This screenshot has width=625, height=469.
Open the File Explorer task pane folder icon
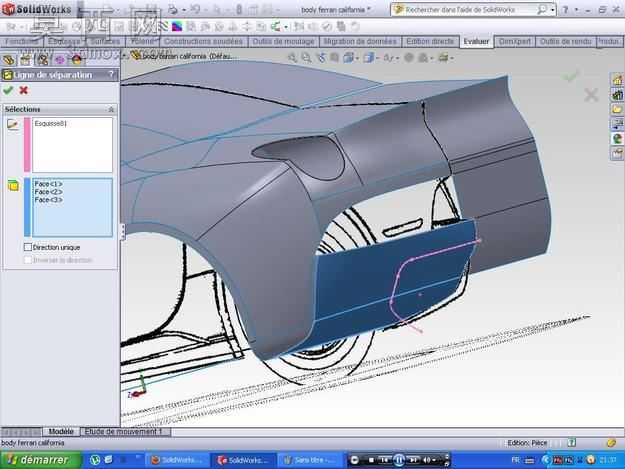pyautogui.click(x=617, y=109)
